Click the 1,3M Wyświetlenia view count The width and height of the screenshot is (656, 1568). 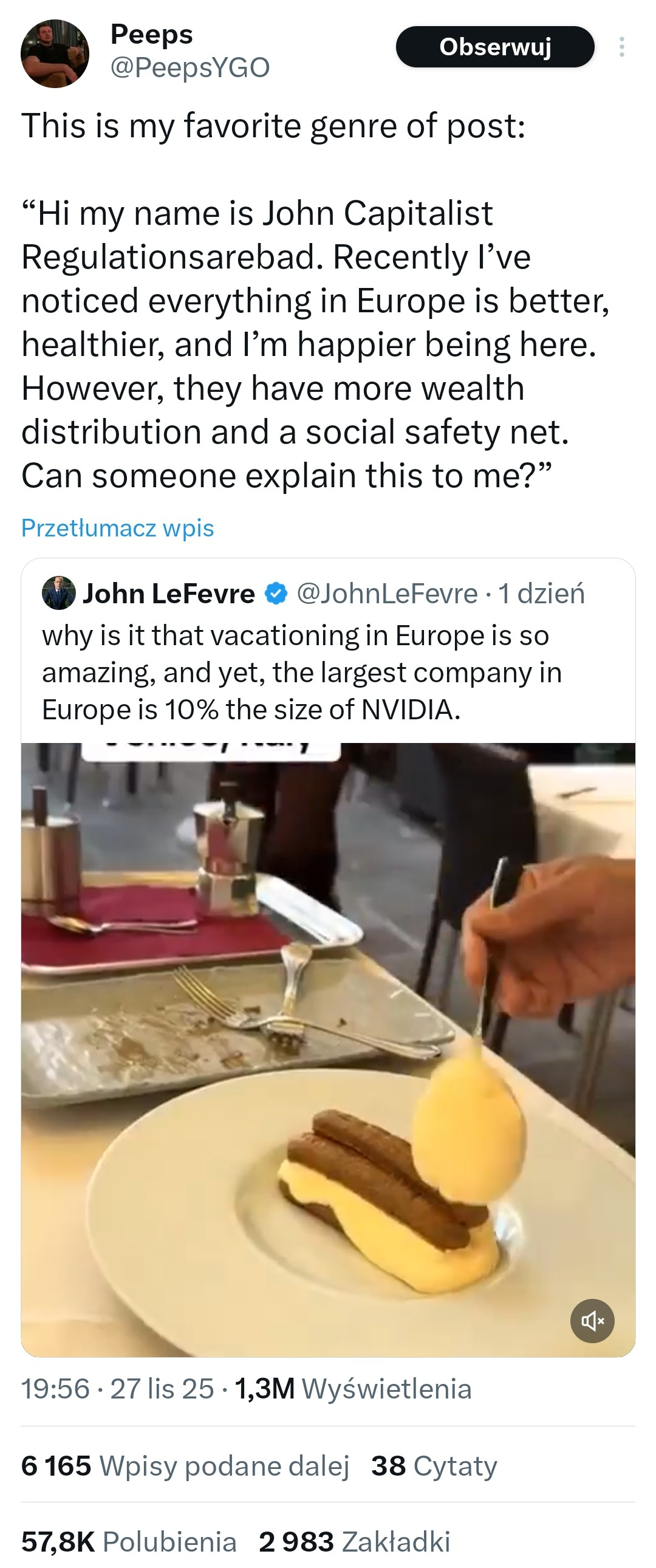tap(353, 1388)
